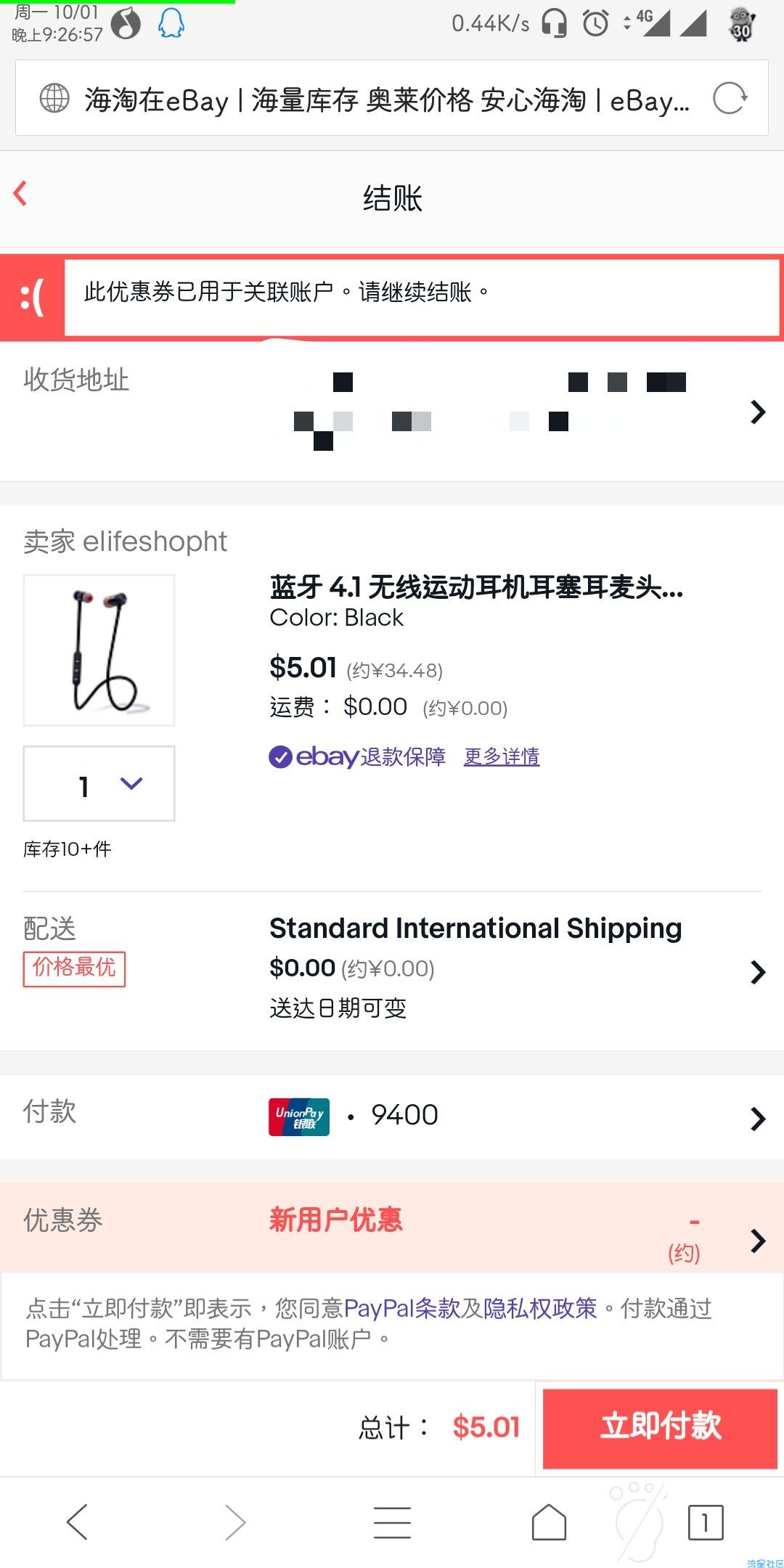Expand Standard International Shipping options

758,971
